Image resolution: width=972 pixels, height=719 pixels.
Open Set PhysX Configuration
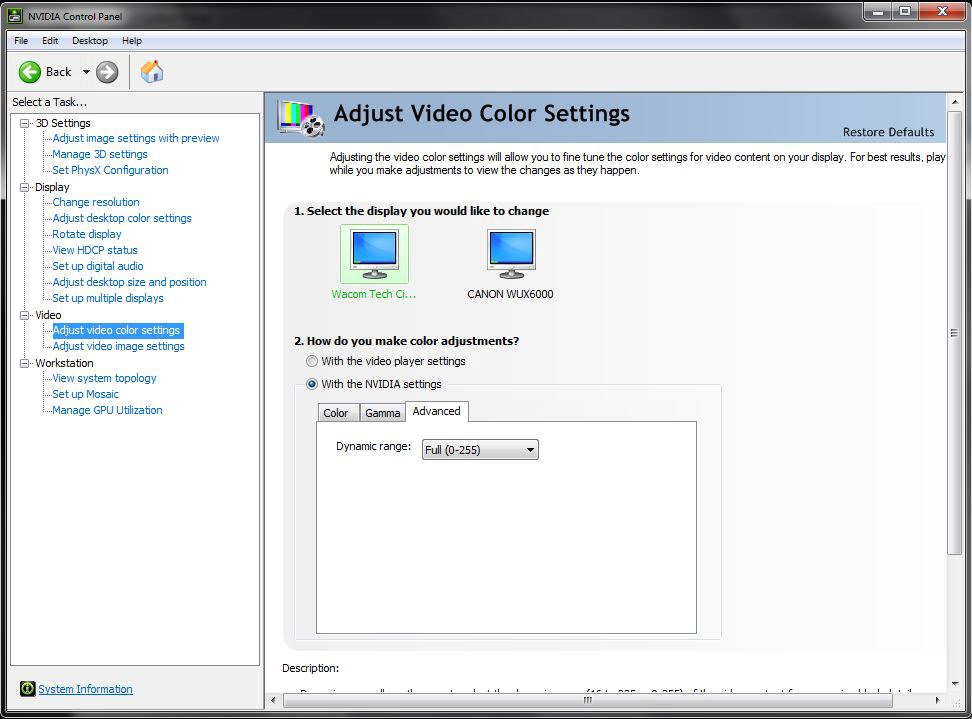[x=110, y=170]
